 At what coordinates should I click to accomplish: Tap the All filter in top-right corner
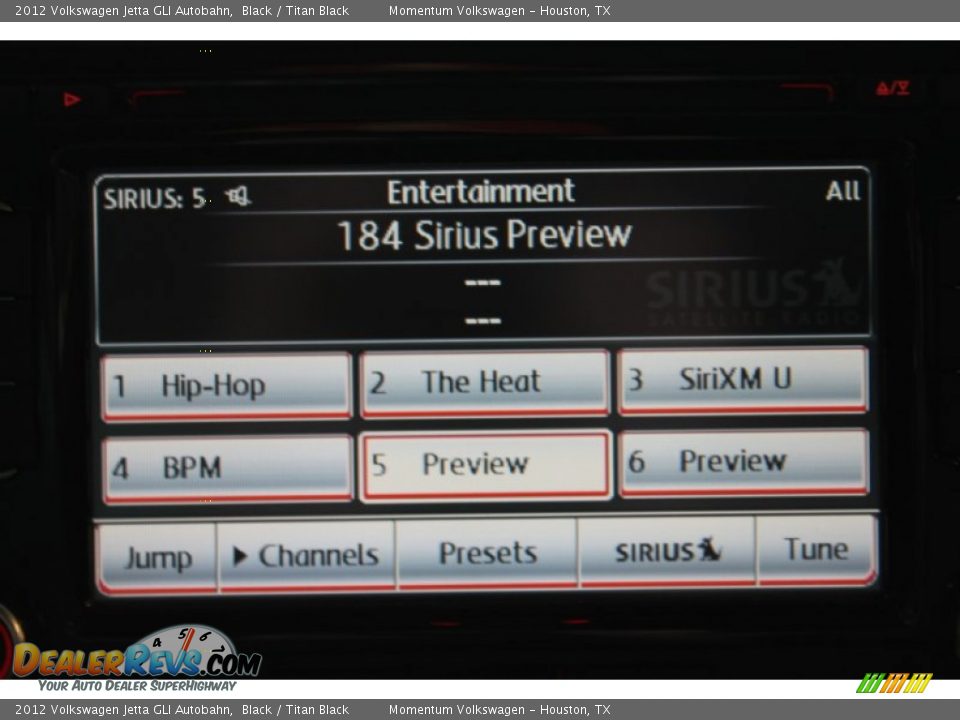[x=842, y=191]
